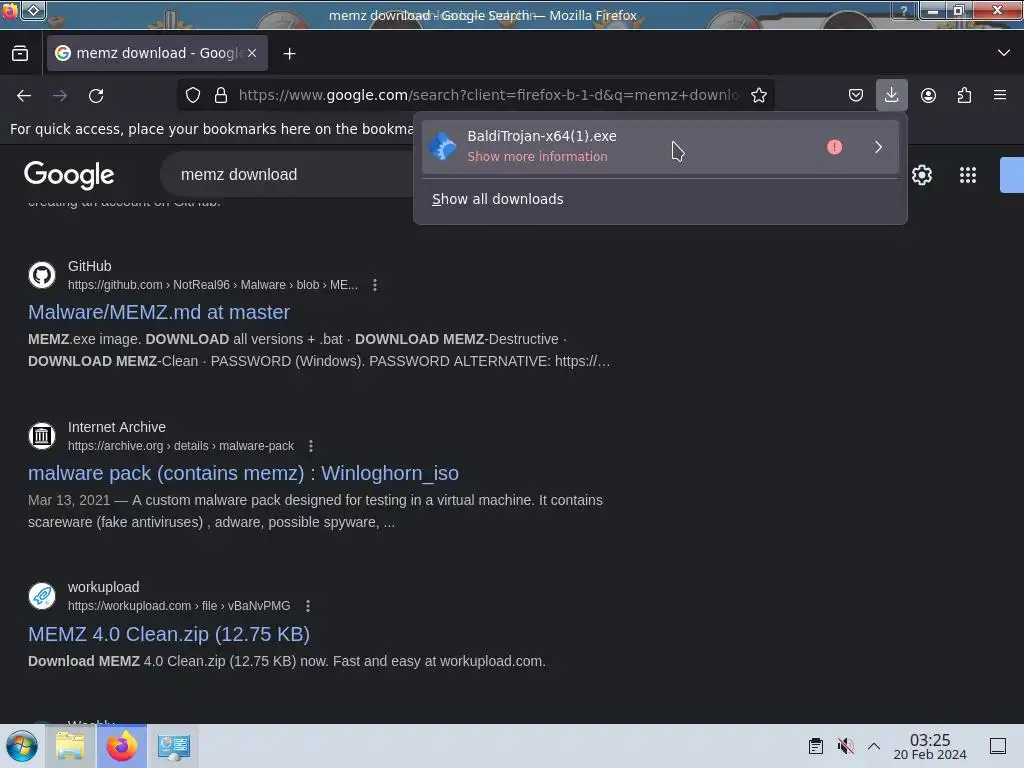Click the workupload.com file breadcrumb URL
This screenshot has width=1024, height=768.
pos(179,606)
